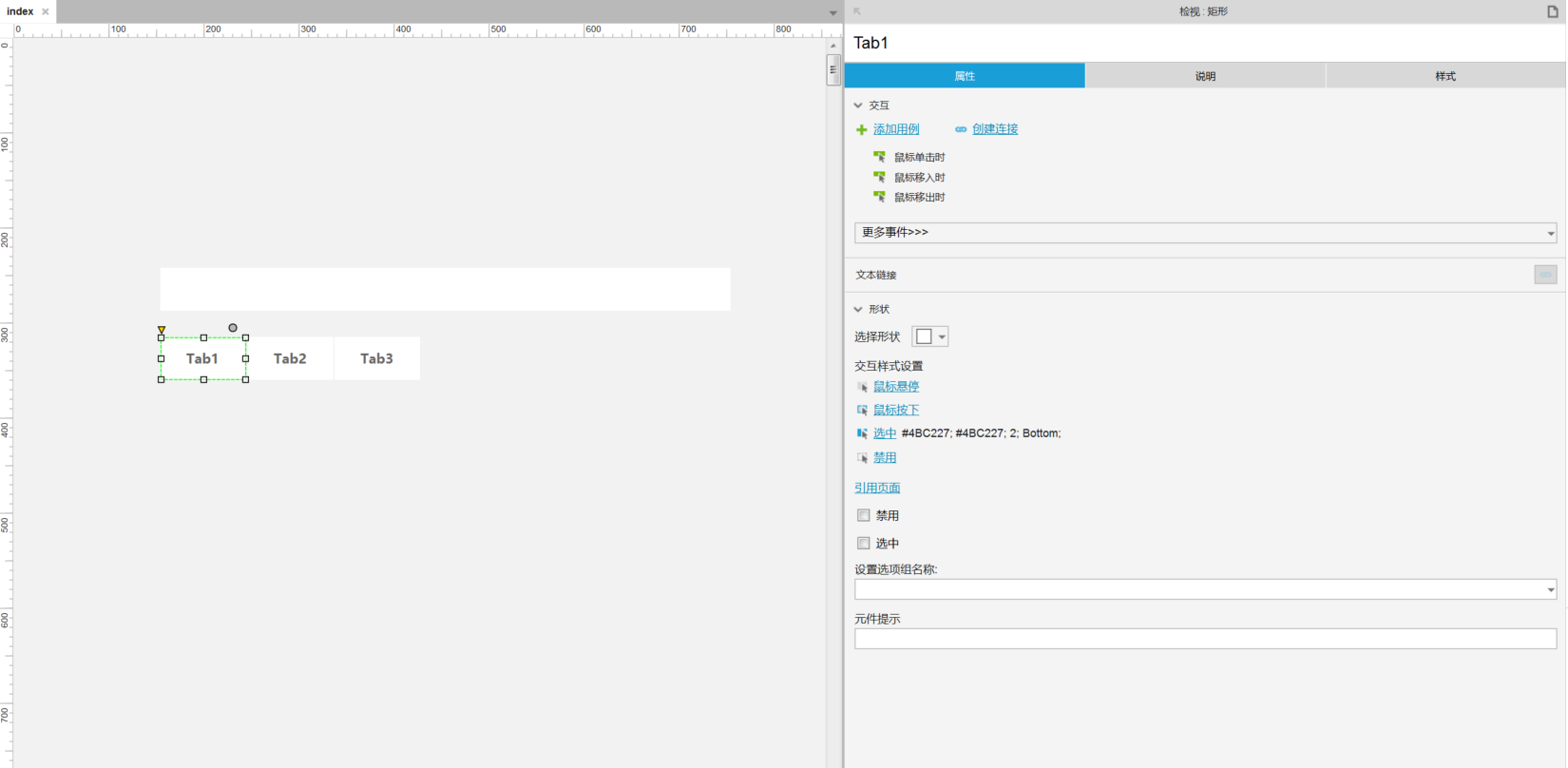Open the 设置选项组名称 combo box
The height and width of the screenshot is (768, 1568).
1205,589
